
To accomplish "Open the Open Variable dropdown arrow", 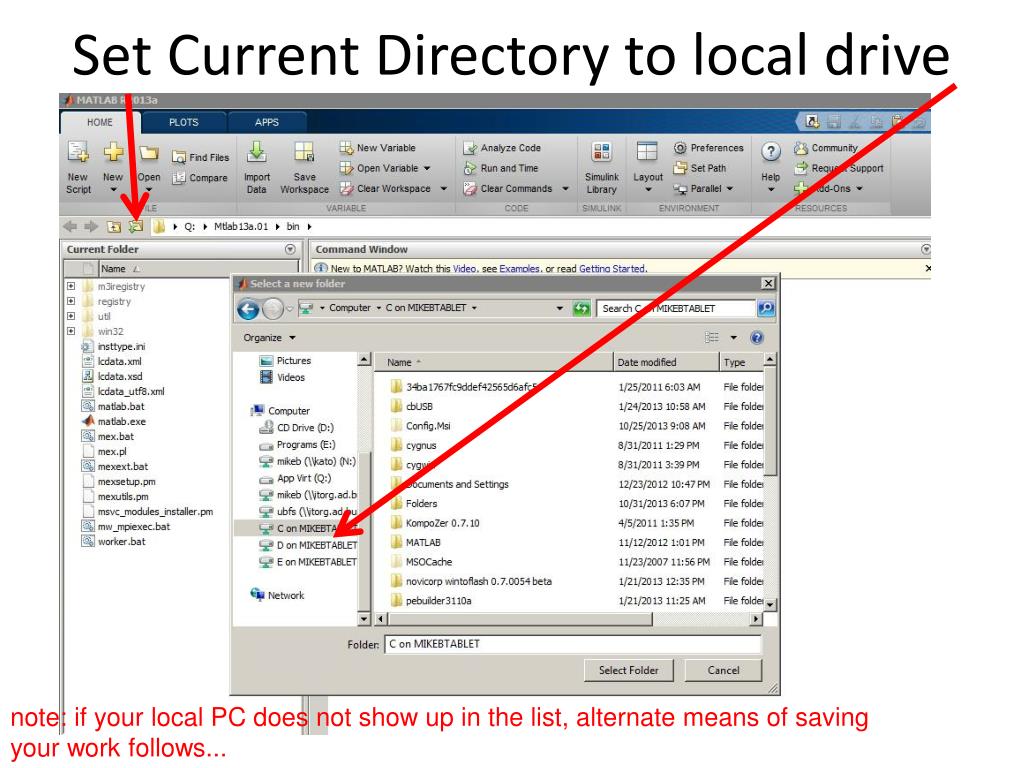I will pos(427,168).
